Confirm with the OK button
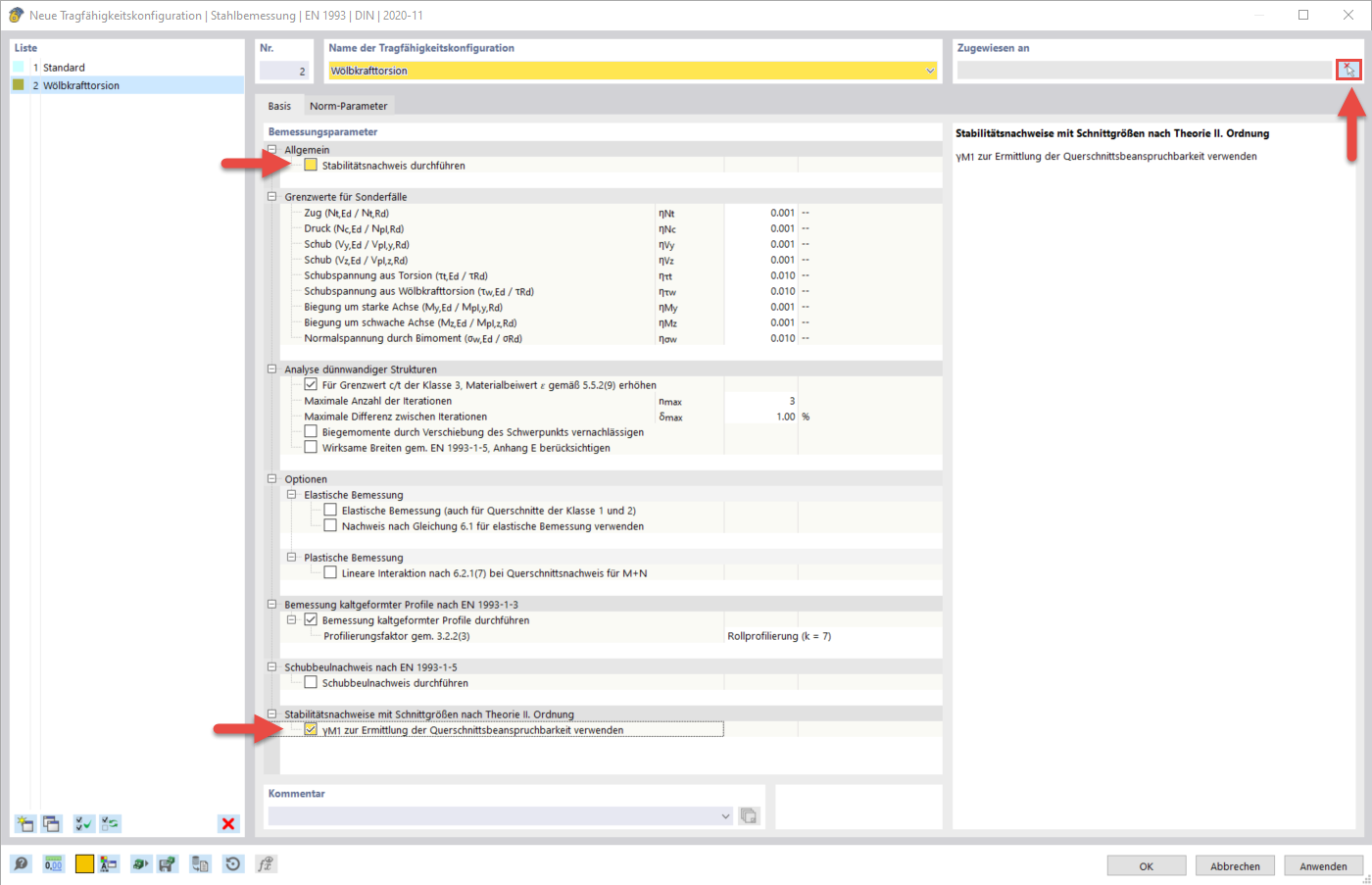This screenshot has width=1372, height=885. coord(1147,866)
